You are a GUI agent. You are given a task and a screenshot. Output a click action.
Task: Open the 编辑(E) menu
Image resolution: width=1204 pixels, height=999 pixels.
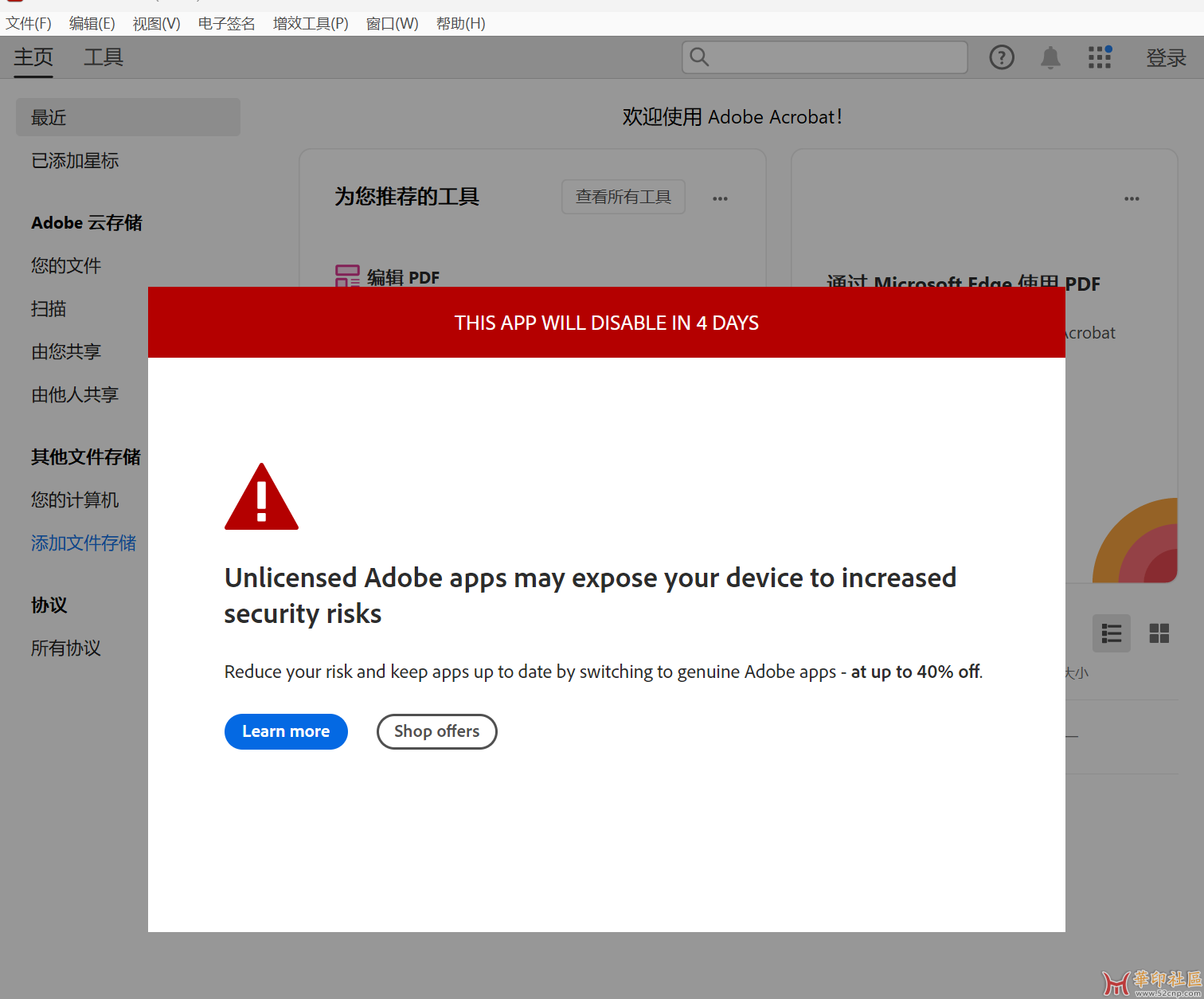92,24
